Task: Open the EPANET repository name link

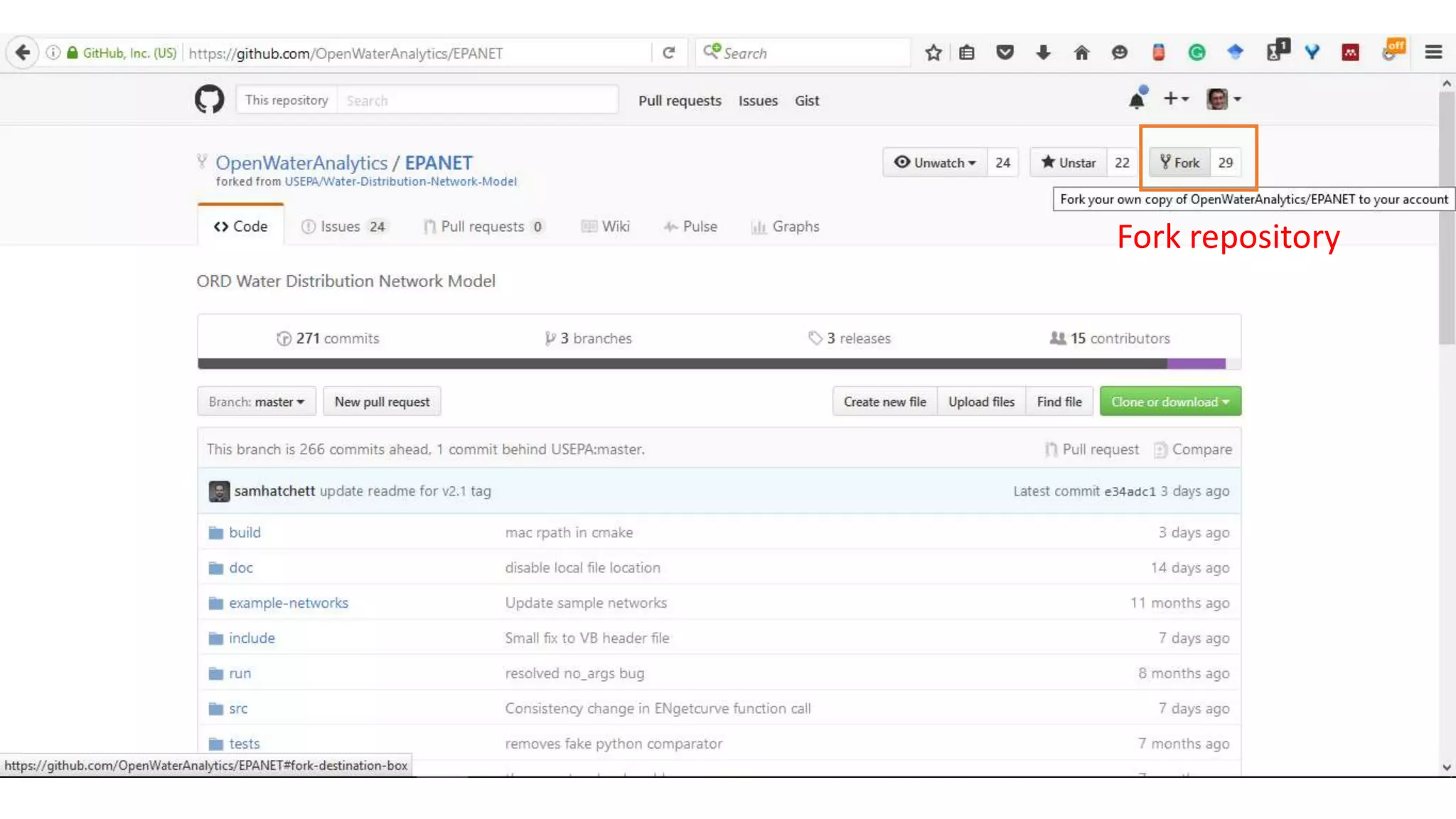Action: point(439,163)
